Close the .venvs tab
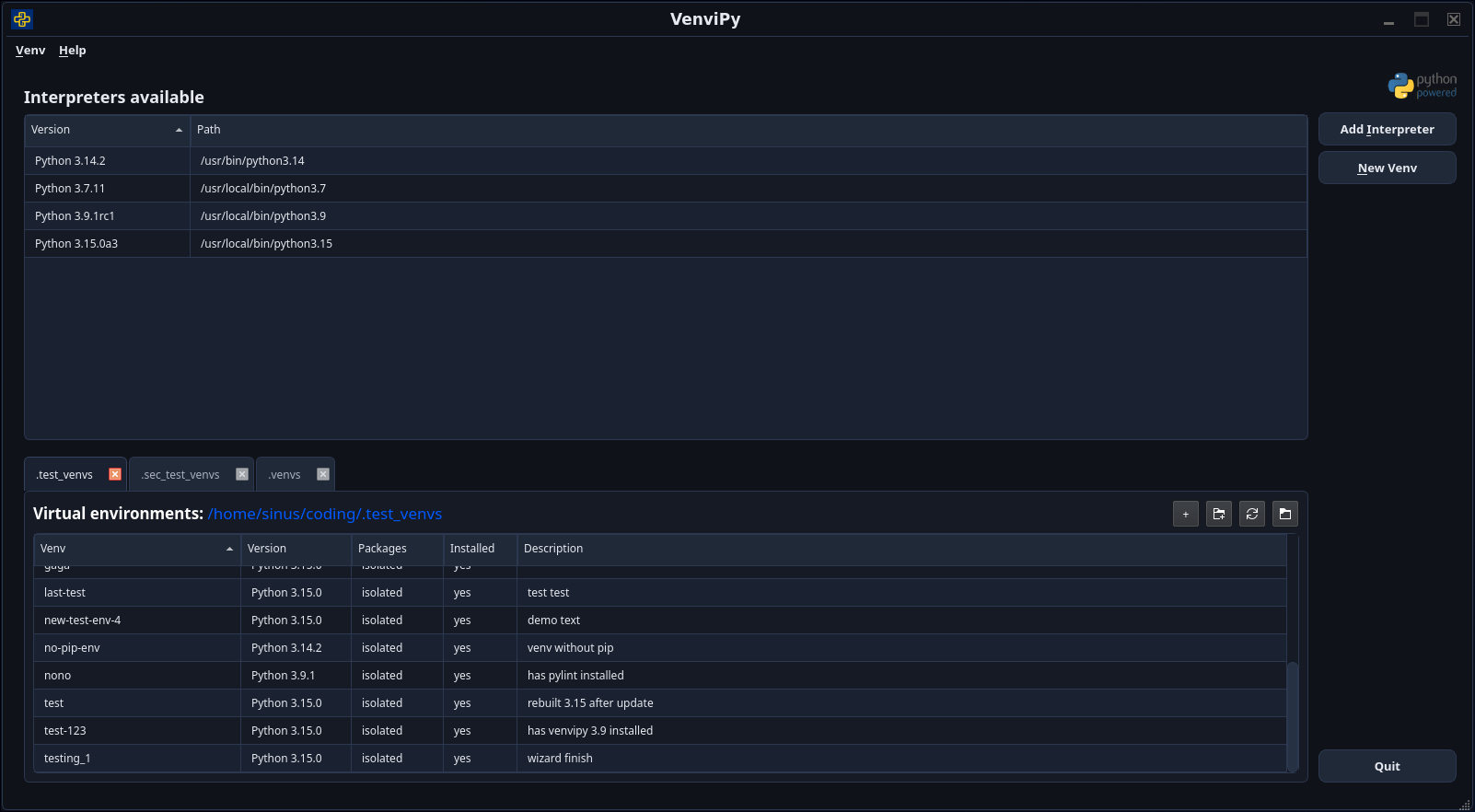Screen dimensions: 1475x812 (x=323, y=474)
